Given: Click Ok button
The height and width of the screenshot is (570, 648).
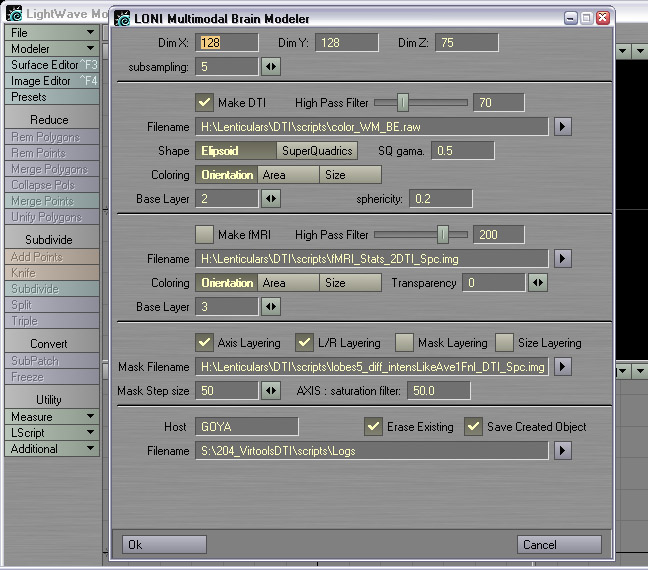Looking at the screenshot, I should [164, 544].
